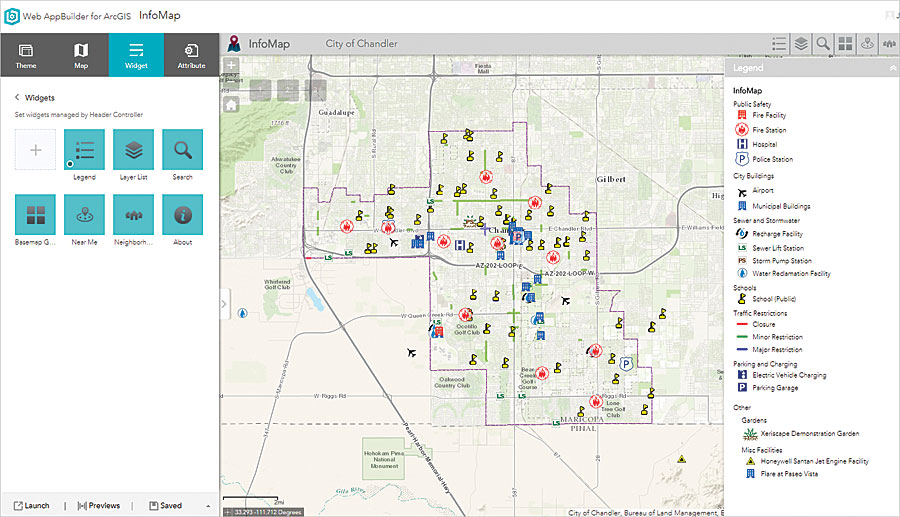Select the Layer List widget tile

pyautogui.click(x=134, y=150)
